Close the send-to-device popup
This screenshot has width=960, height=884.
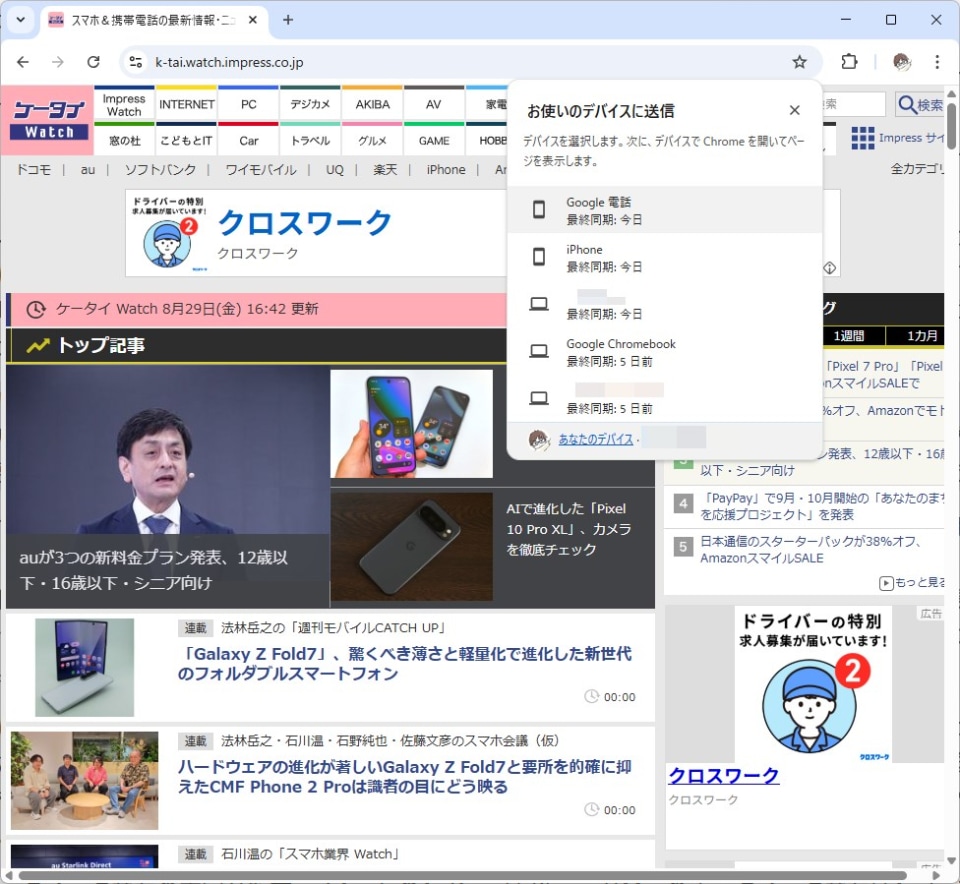(795, 110)
